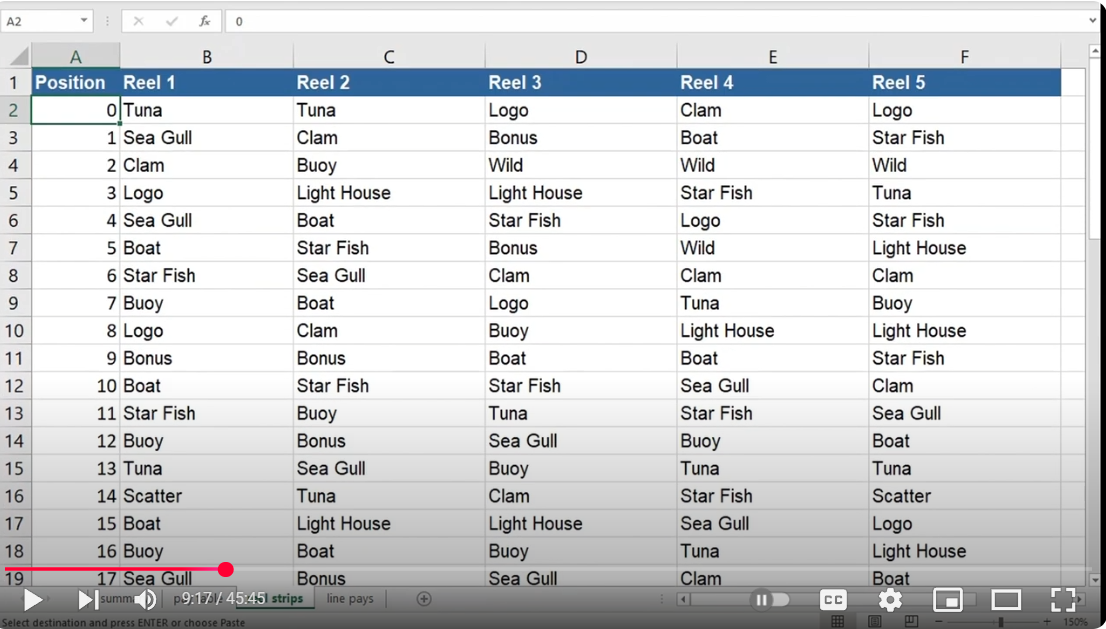This screenshot has width=1106, height=629.
Task: Skip to the next video
Action: 88,599
